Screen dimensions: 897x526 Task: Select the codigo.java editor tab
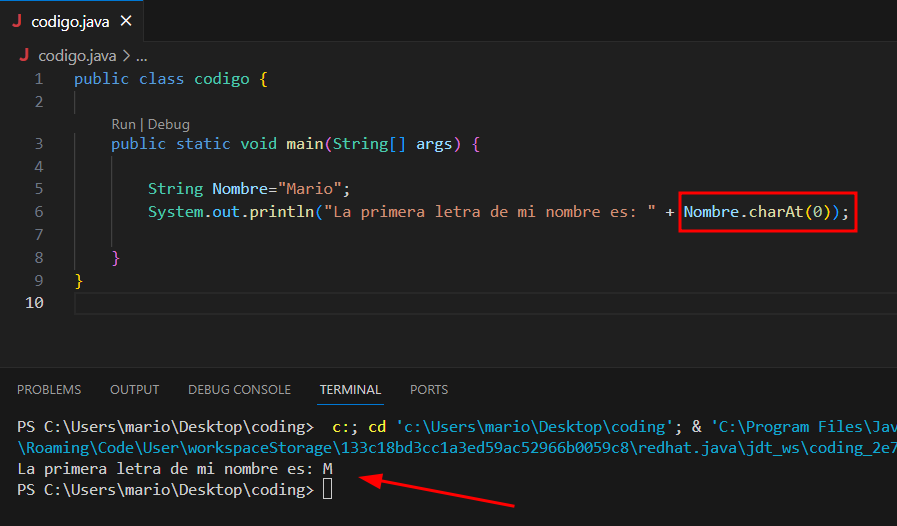click(72, 21)
